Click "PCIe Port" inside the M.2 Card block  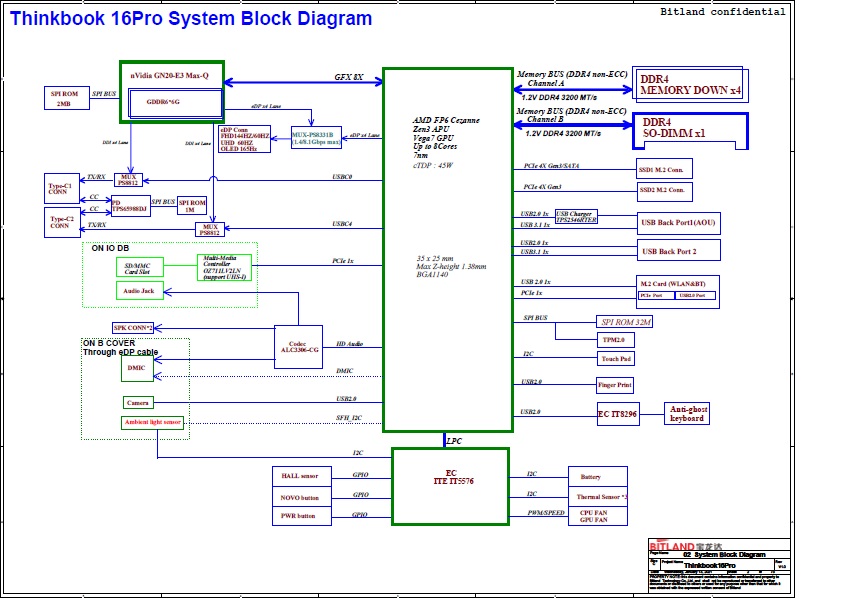pyautogui.click(x=656, y=295)
